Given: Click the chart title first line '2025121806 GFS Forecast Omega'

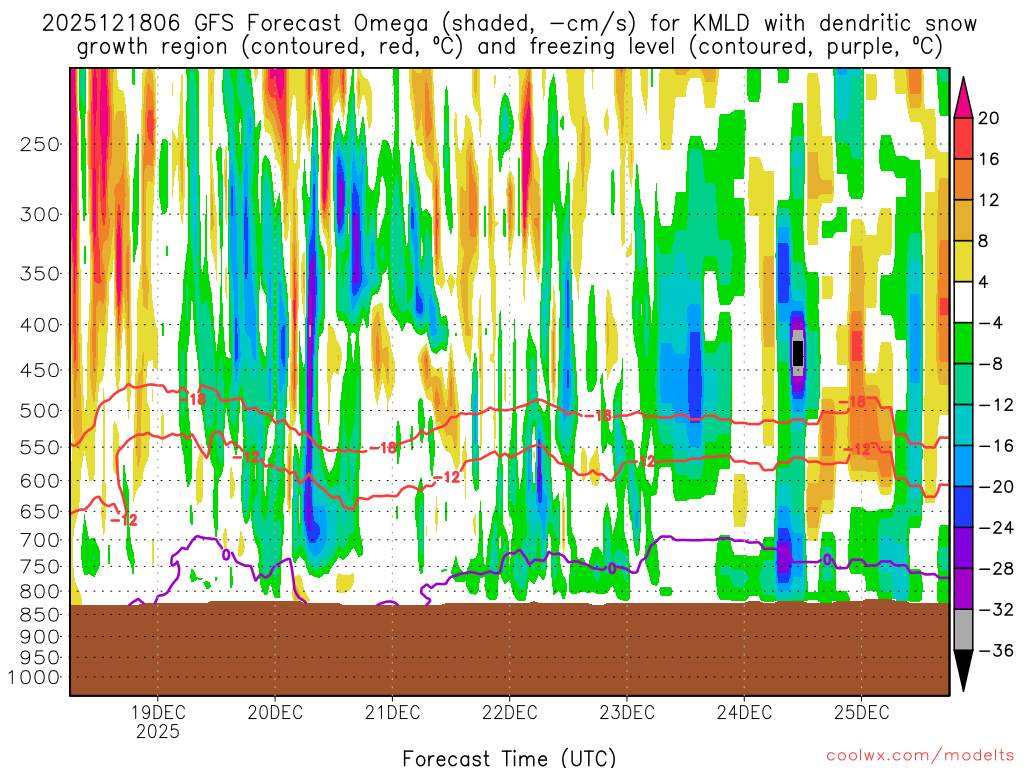Looking at the screenshot, I should tap(236, 24).
